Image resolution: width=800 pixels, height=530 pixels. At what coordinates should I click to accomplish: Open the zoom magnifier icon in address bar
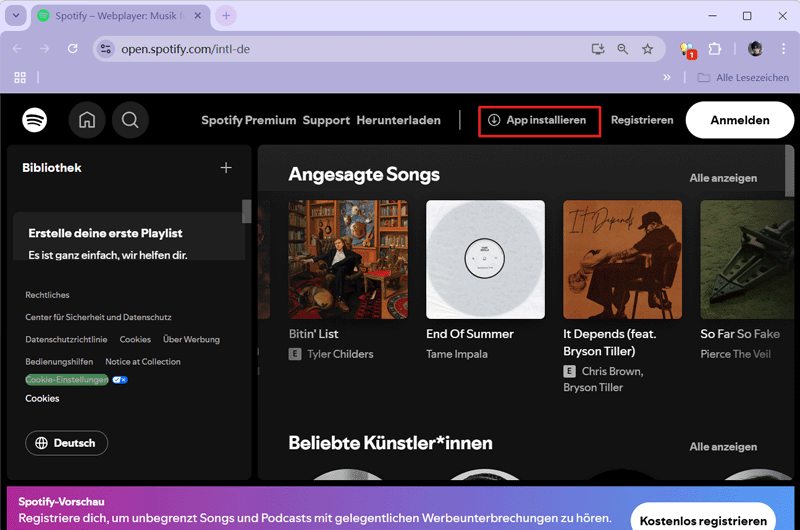pyautogui.click(x=622, y=49)
